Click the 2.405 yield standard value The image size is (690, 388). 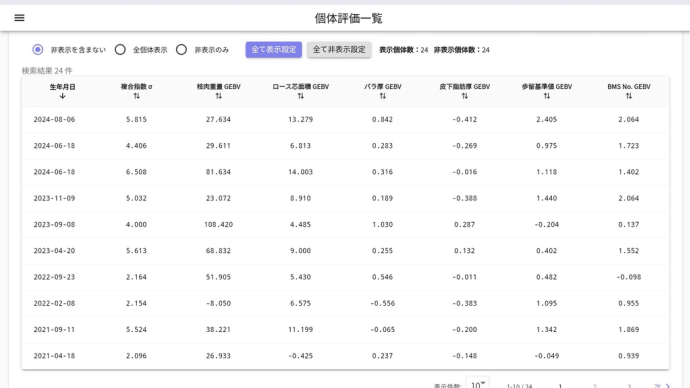(547, 119)
